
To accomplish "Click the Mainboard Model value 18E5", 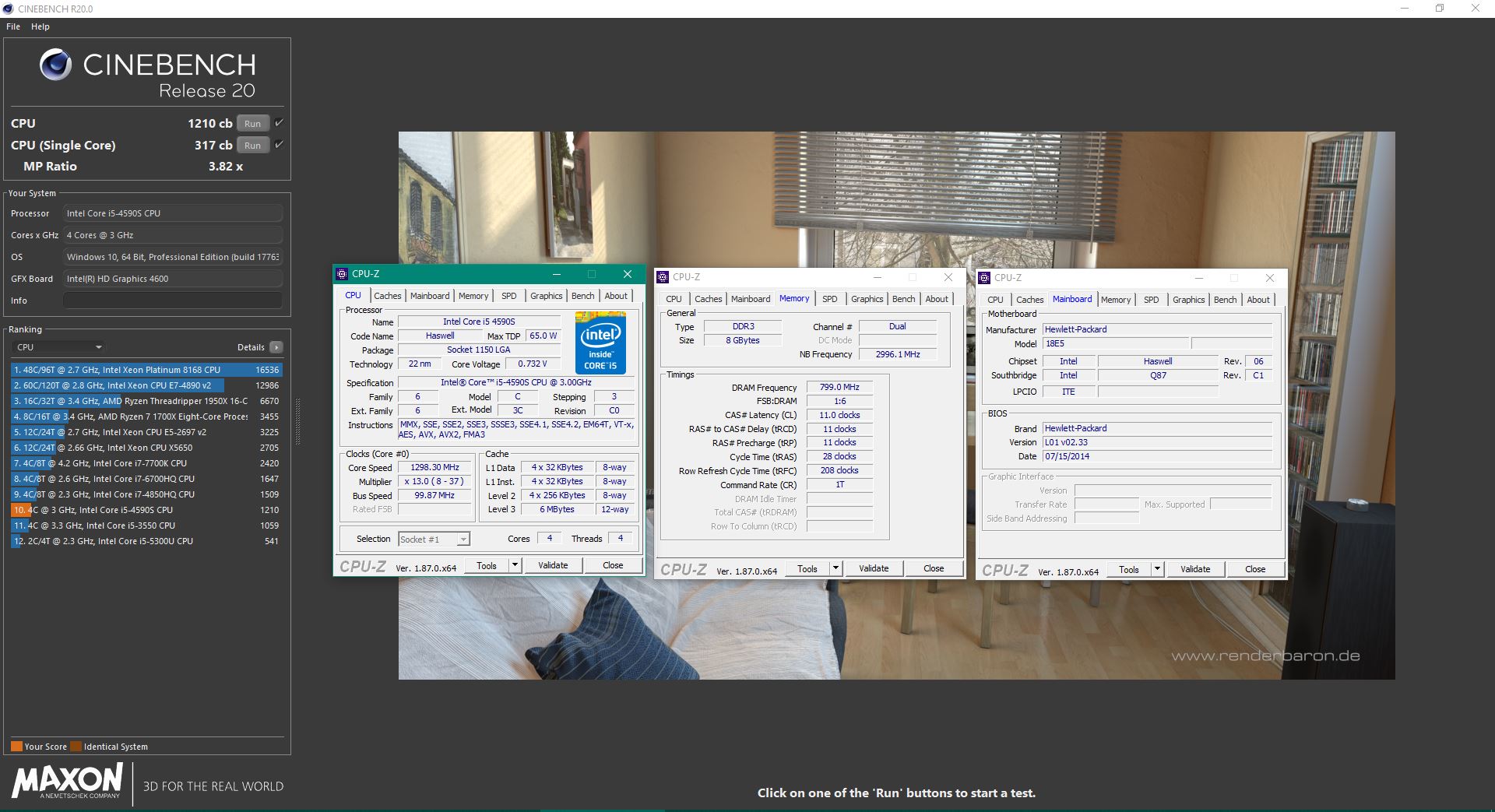I will (1116, 343).
